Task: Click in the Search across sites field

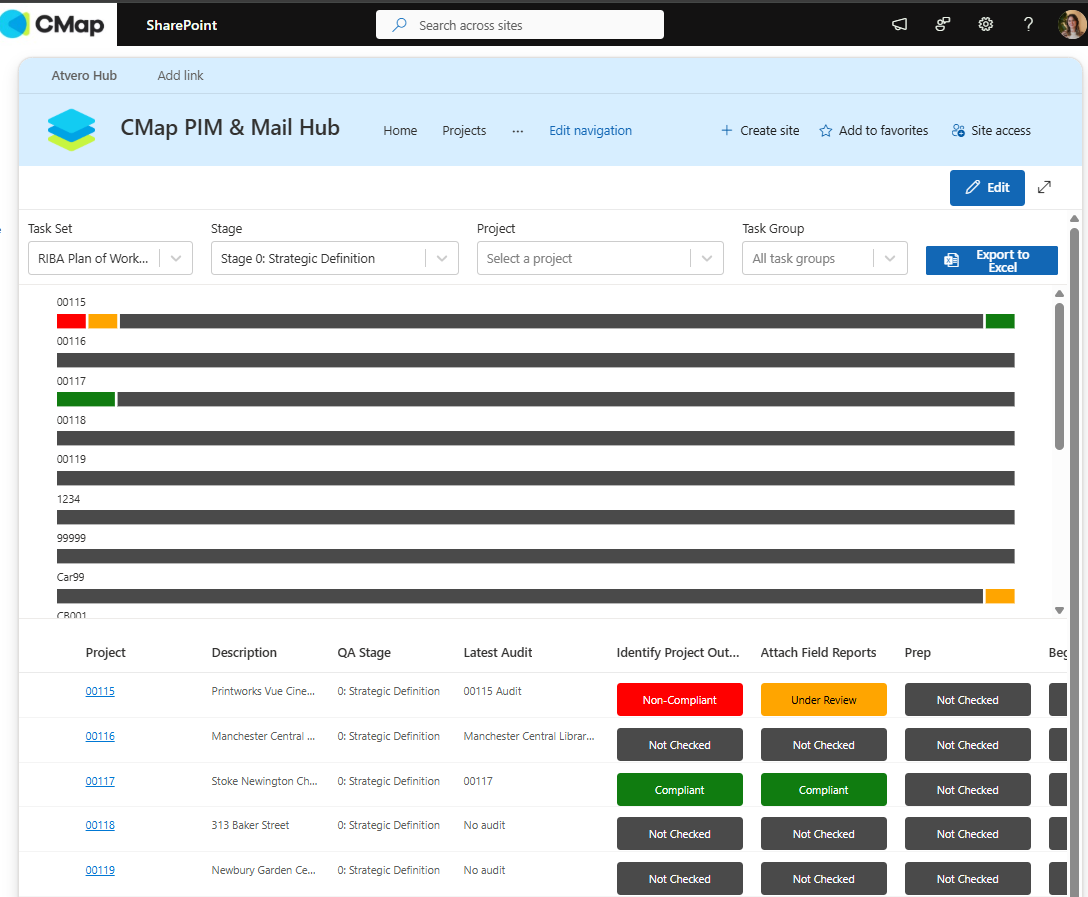Action: (520, 25)
